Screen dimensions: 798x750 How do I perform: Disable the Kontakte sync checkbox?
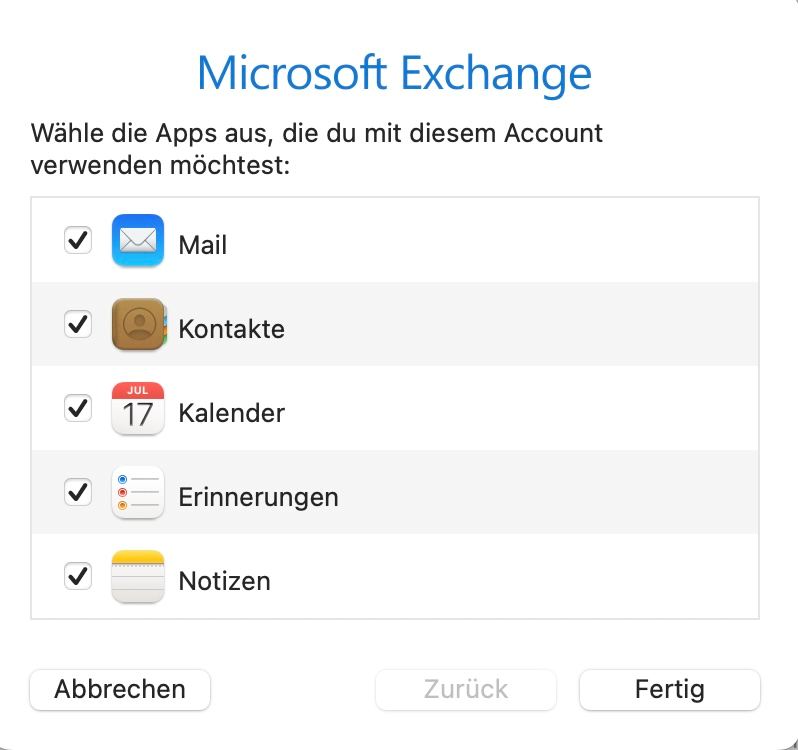point(78,324)
